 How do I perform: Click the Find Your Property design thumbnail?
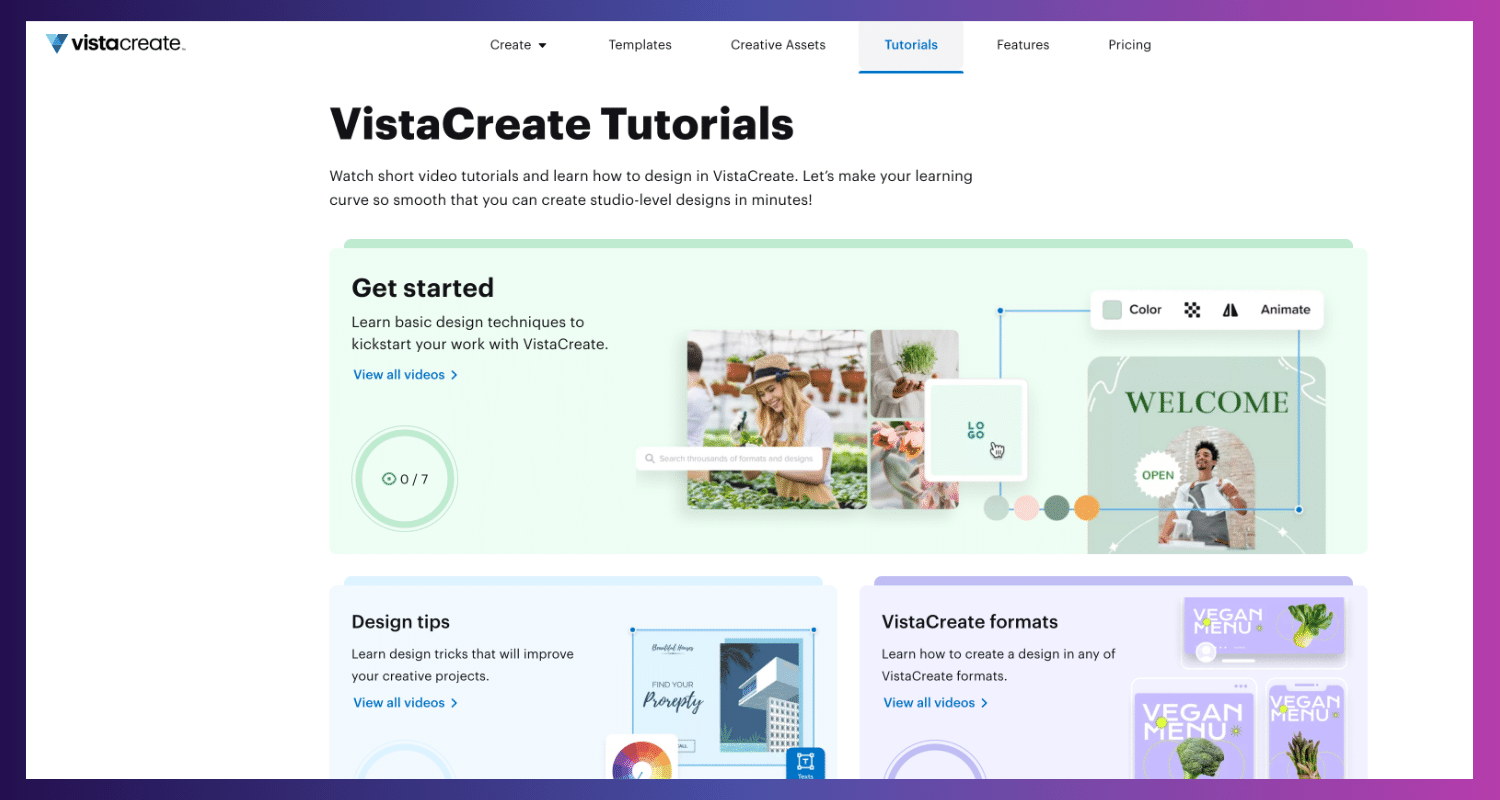[x=723, y=698]
